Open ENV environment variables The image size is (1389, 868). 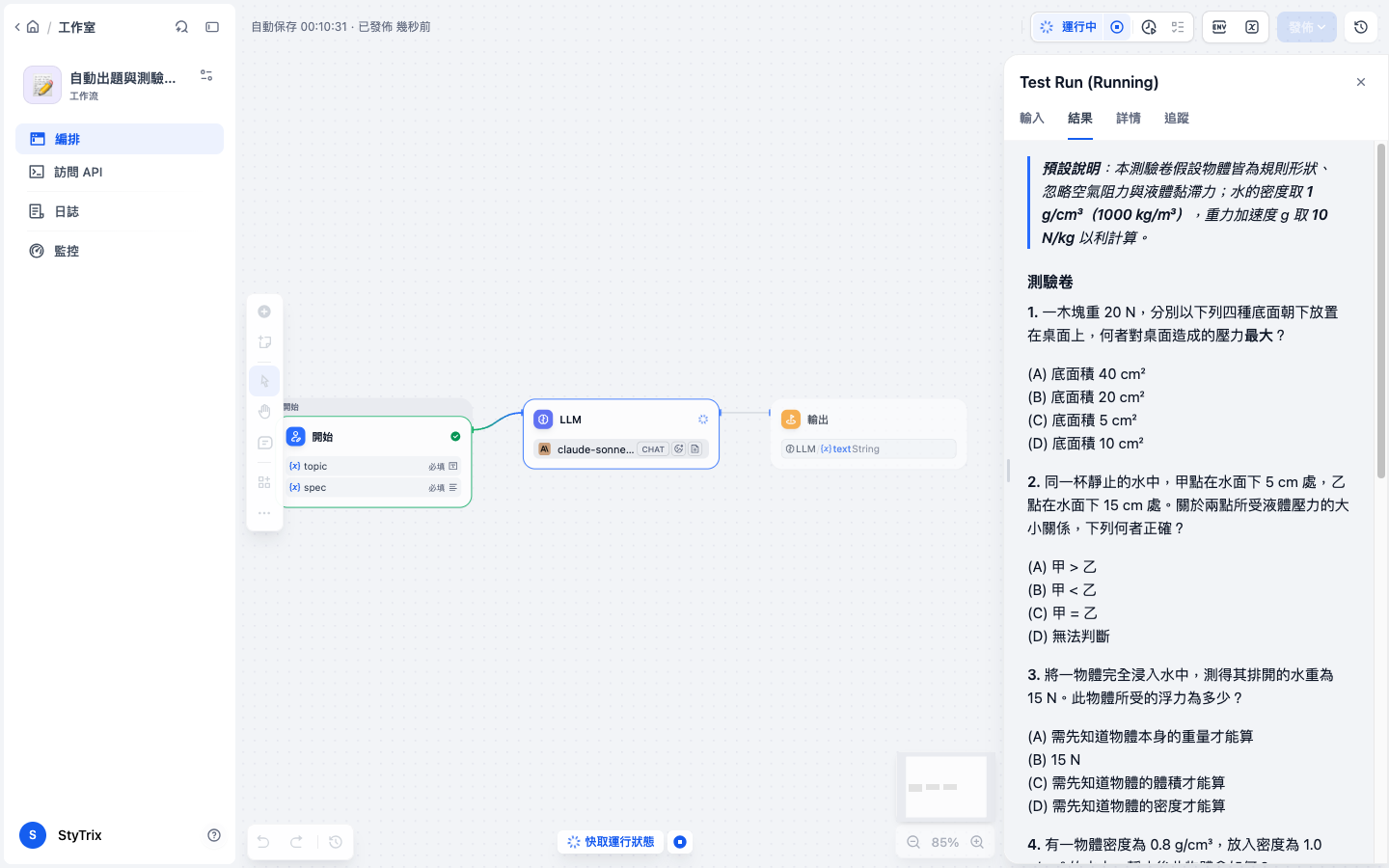[x=1219, y=27]
